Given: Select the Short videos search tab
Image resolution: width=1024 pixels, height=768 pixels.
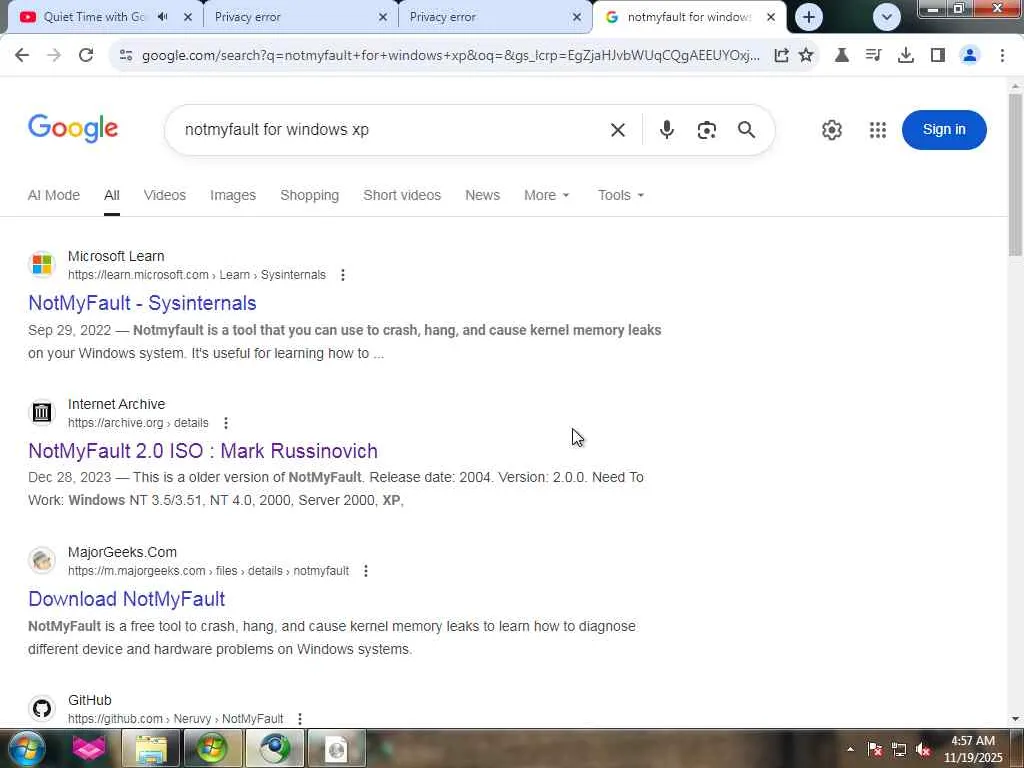Looking at the screenshot, I should click(402, 195).
